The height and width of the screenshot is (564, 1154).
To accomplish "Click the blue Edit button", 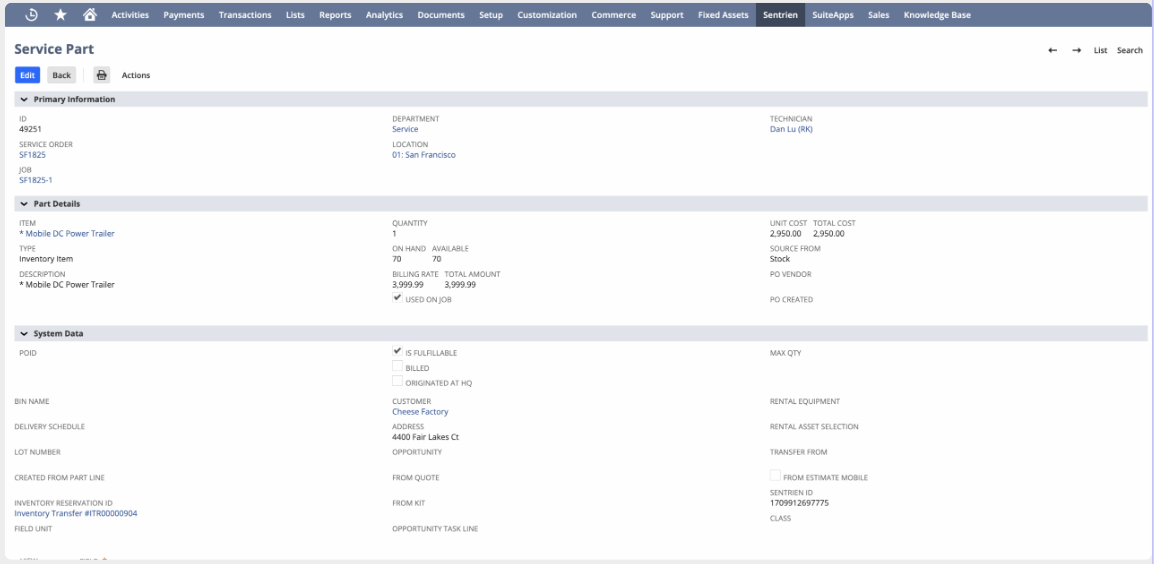I will point(28,75).
